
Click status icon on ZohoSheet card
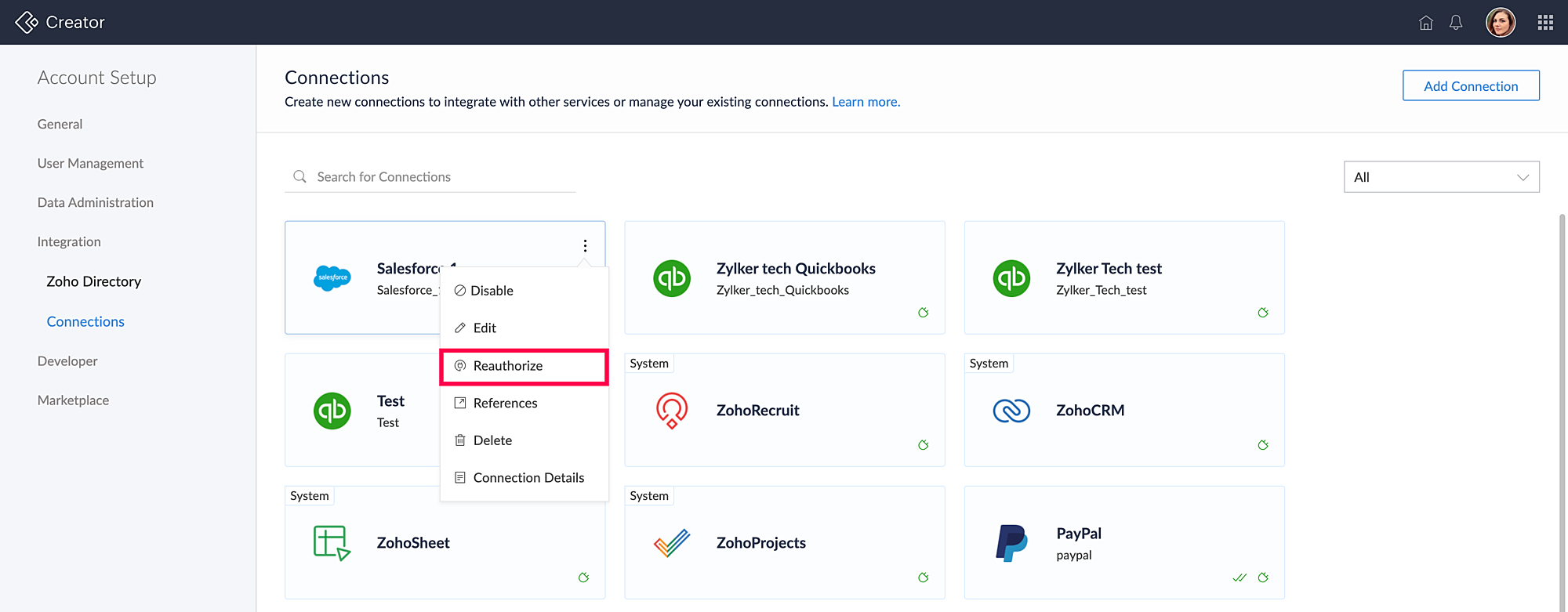tap(584, 578)
